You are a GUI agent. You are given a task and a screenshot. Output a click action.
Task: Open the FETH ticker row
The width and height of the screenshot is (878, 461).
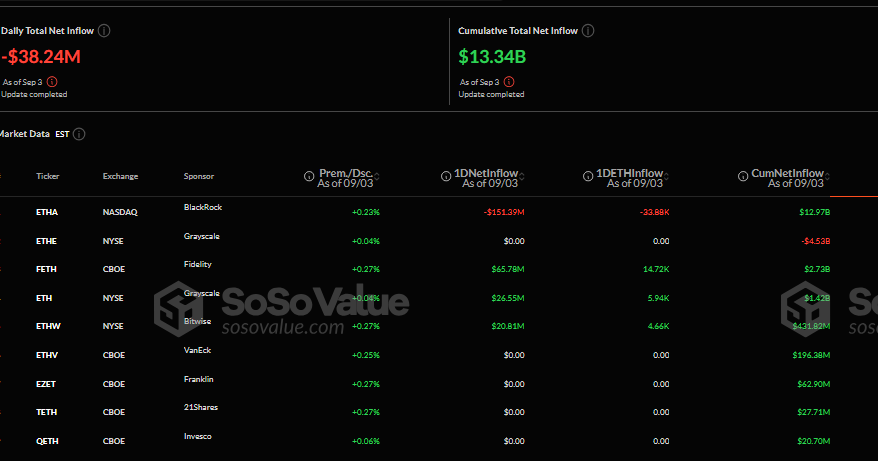[x=47, y=270]
